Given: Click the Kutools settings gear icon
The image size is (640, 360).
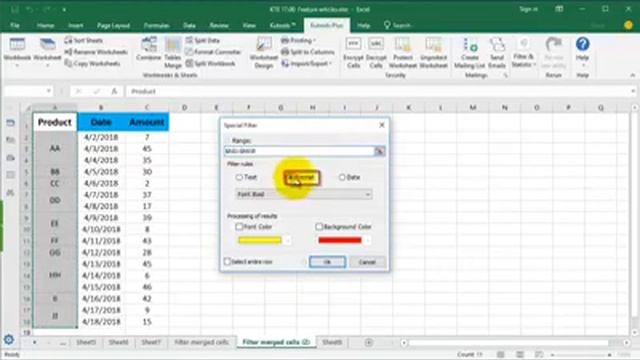Looking at the screenshot, I should coord(9,339).
